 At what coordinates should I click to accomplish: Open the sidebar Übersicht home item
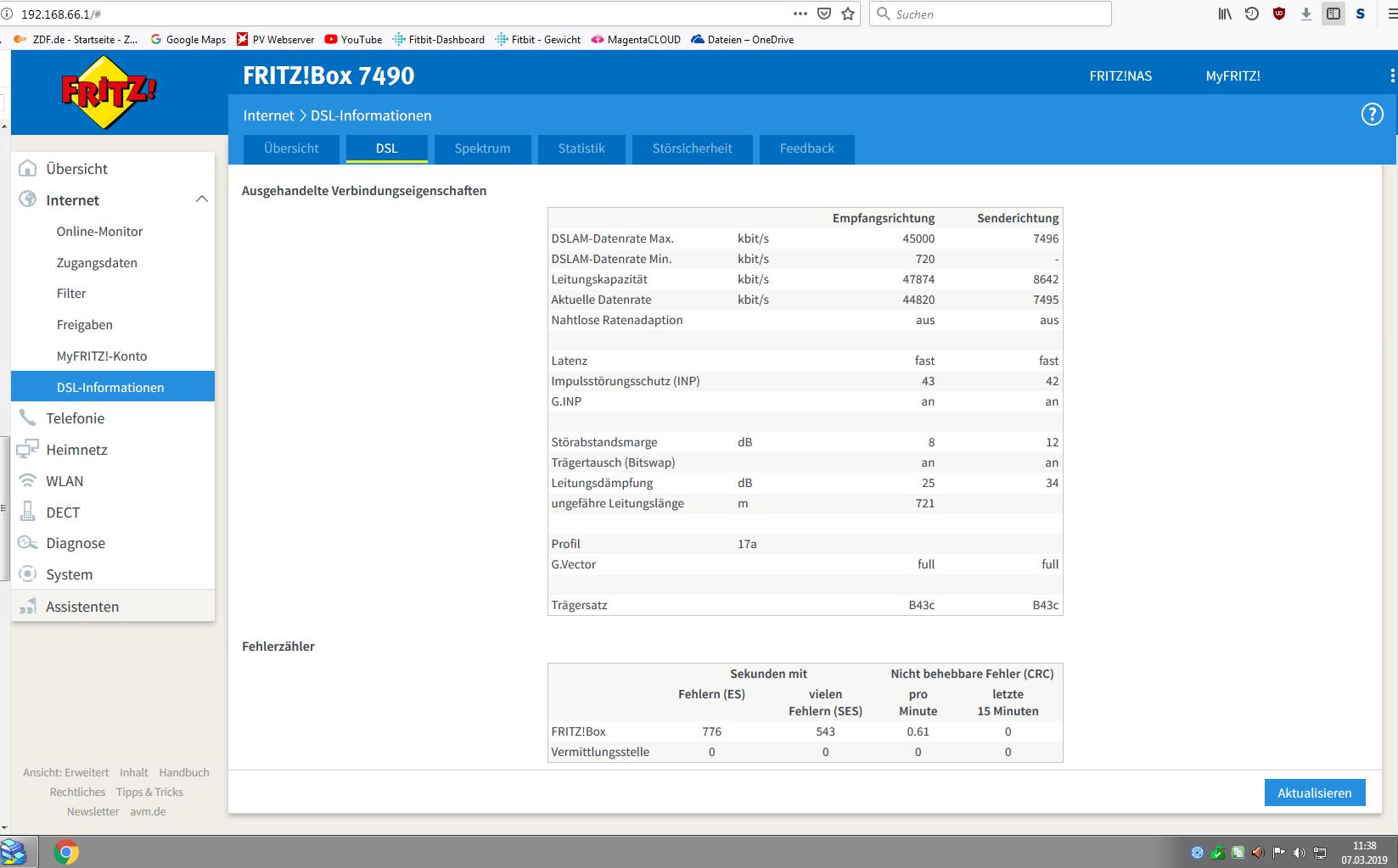click(x=113, y=169)
